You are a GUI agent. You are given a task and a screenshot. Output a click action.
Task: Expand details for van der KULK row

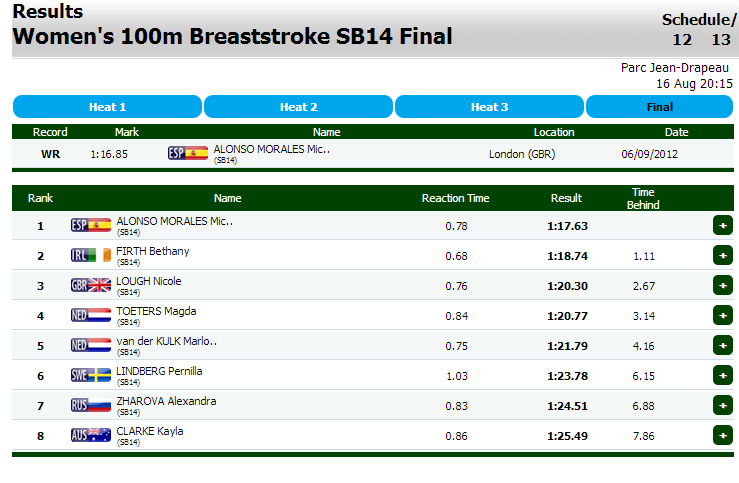tap(722, 345)
